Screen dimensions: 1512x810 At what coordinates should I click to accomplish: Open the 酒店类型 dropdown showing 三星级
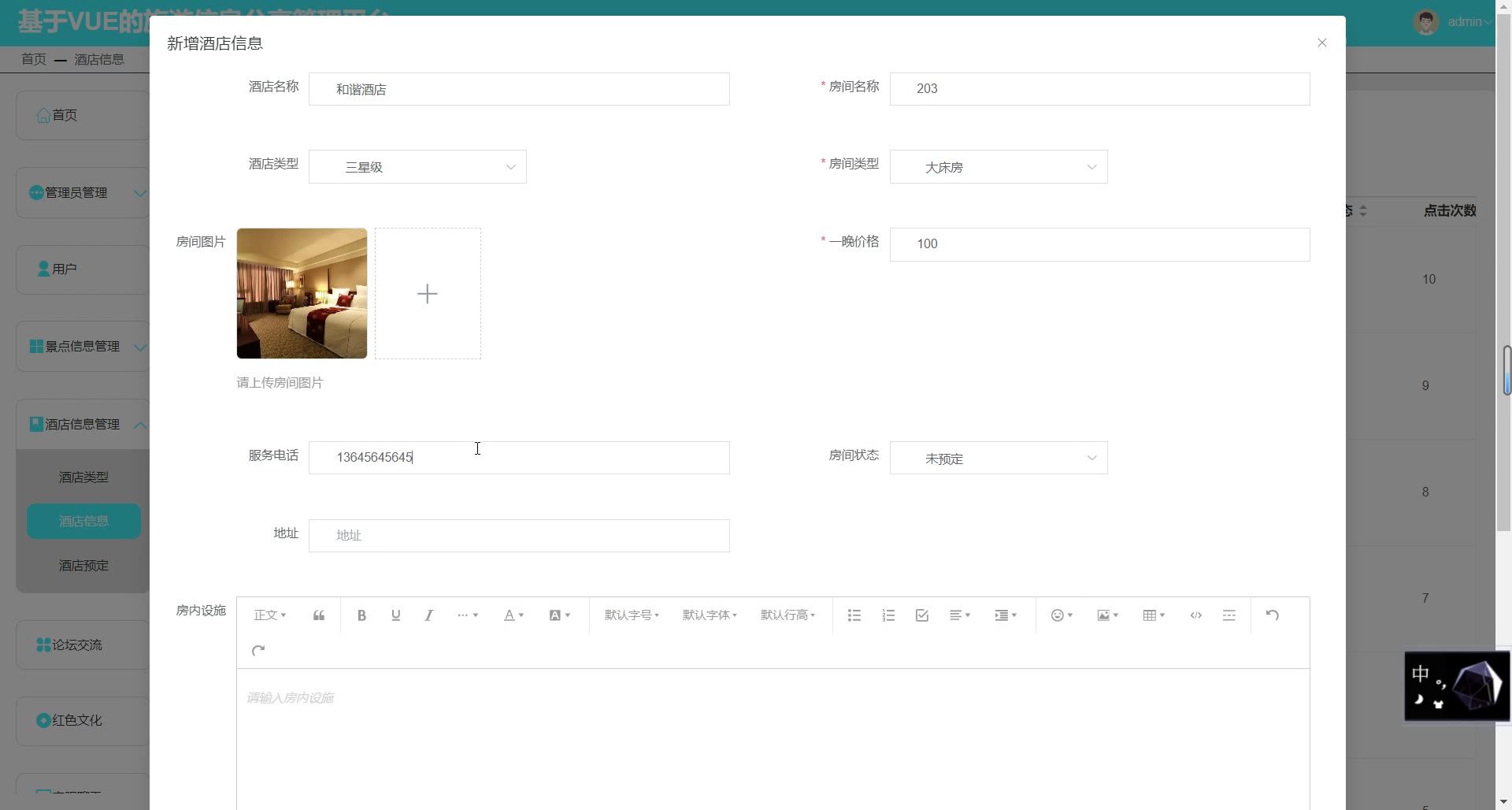[x=417, y=167]
